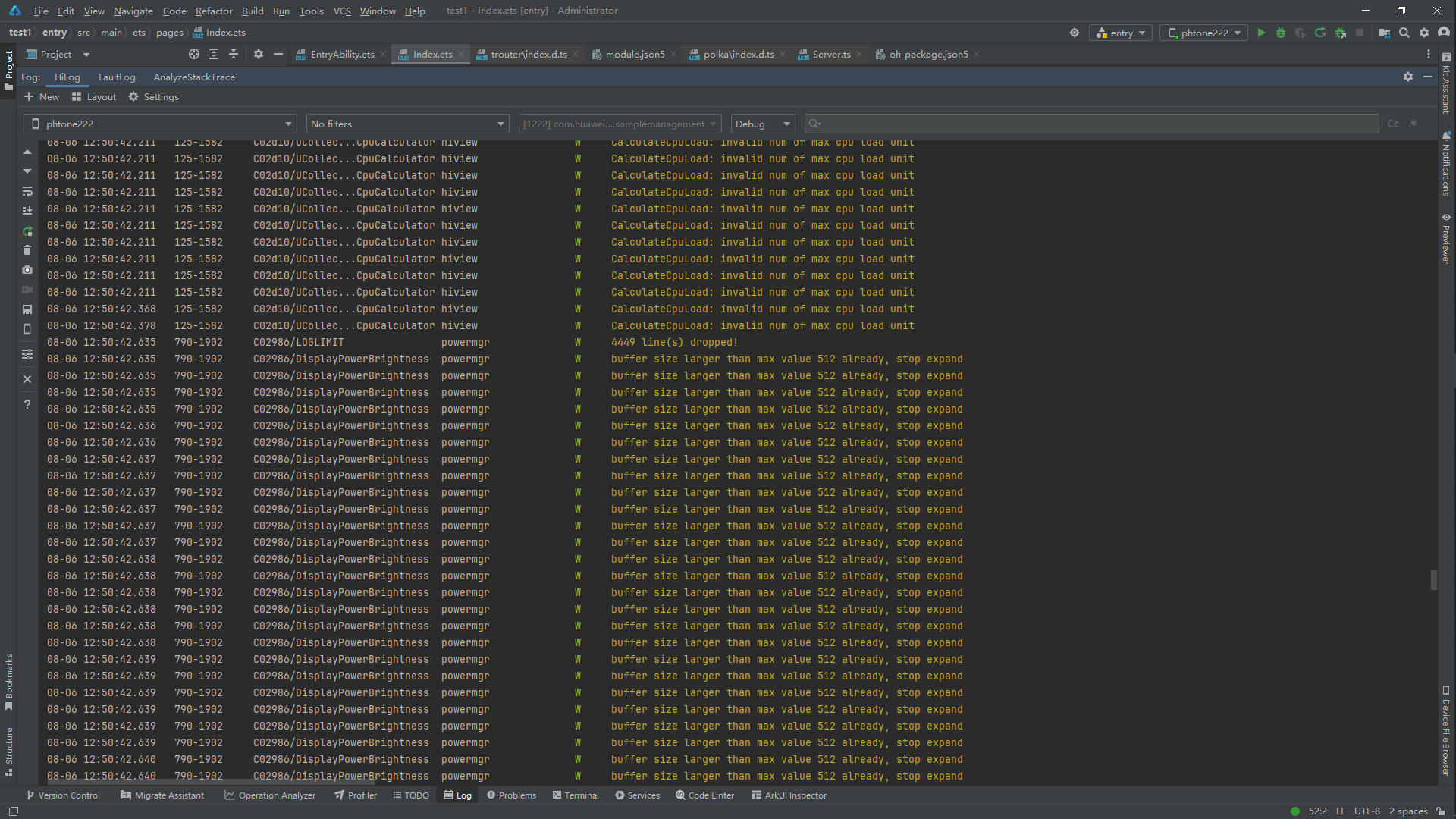Toggle regex option in log search
1456x819 pixels.
(1413, 124)
